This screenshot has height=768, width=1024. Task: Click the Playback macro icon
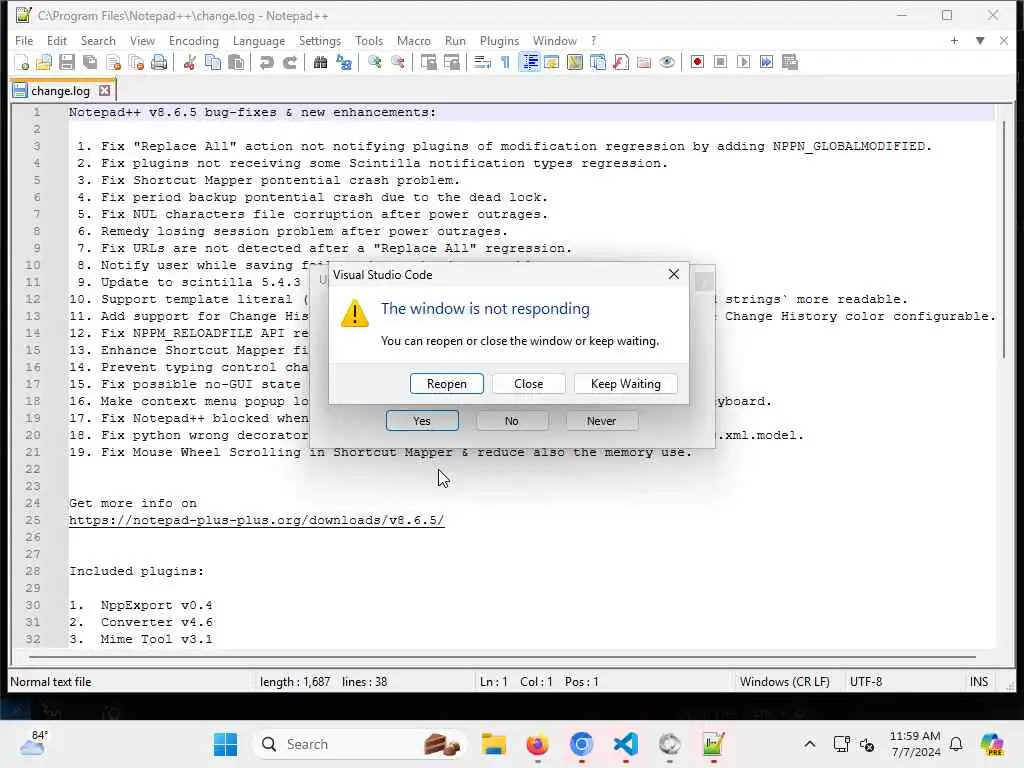click(743, 62)
